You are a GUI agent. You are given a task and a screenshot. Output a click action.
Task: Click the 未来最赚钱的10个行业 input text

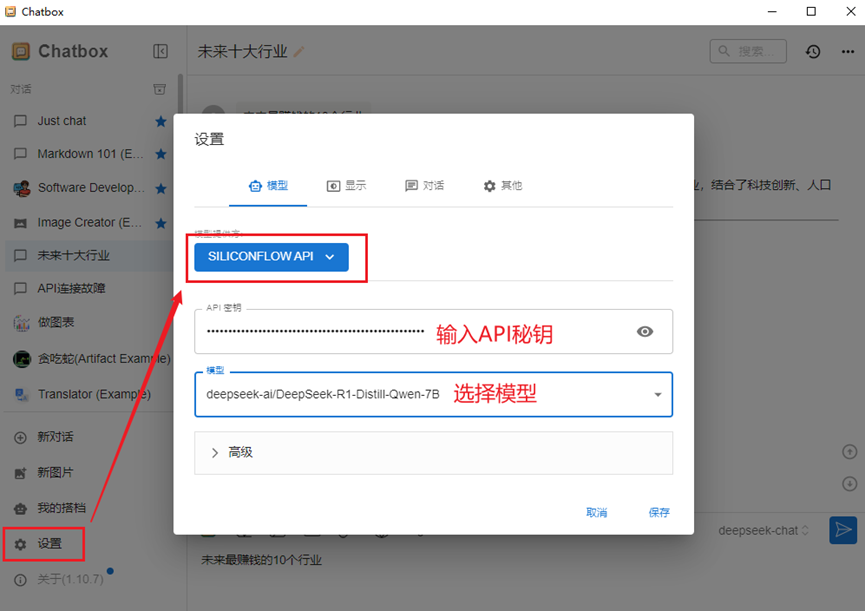(261, 561)
